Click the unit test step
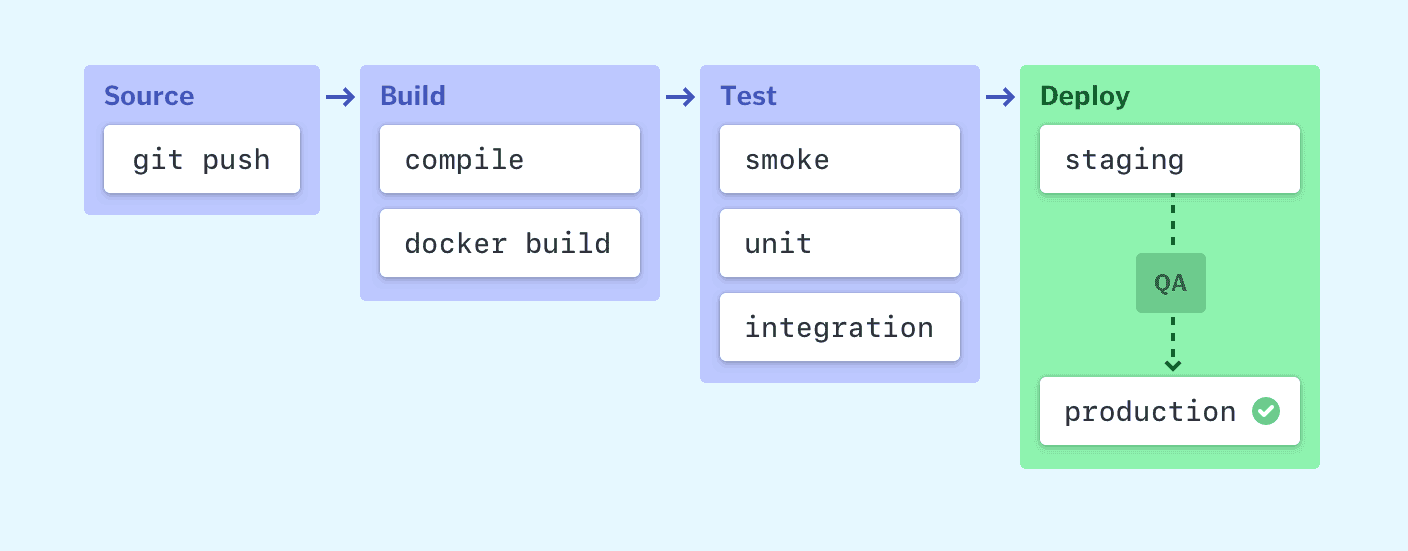The width and height of the screenshot is (1408, 551). 839,243
